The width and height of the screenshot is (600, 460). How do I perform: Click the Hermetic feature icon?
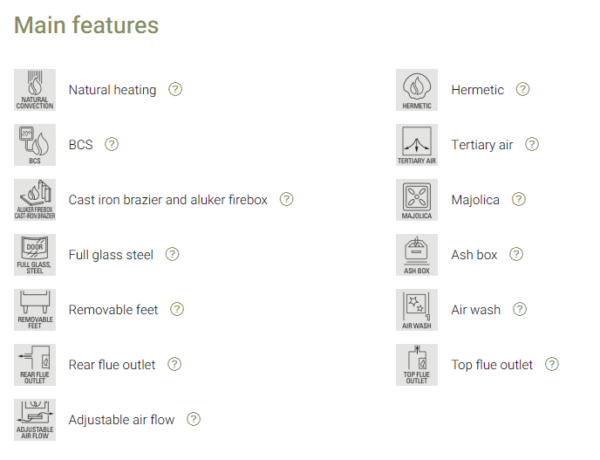point(417,90)
